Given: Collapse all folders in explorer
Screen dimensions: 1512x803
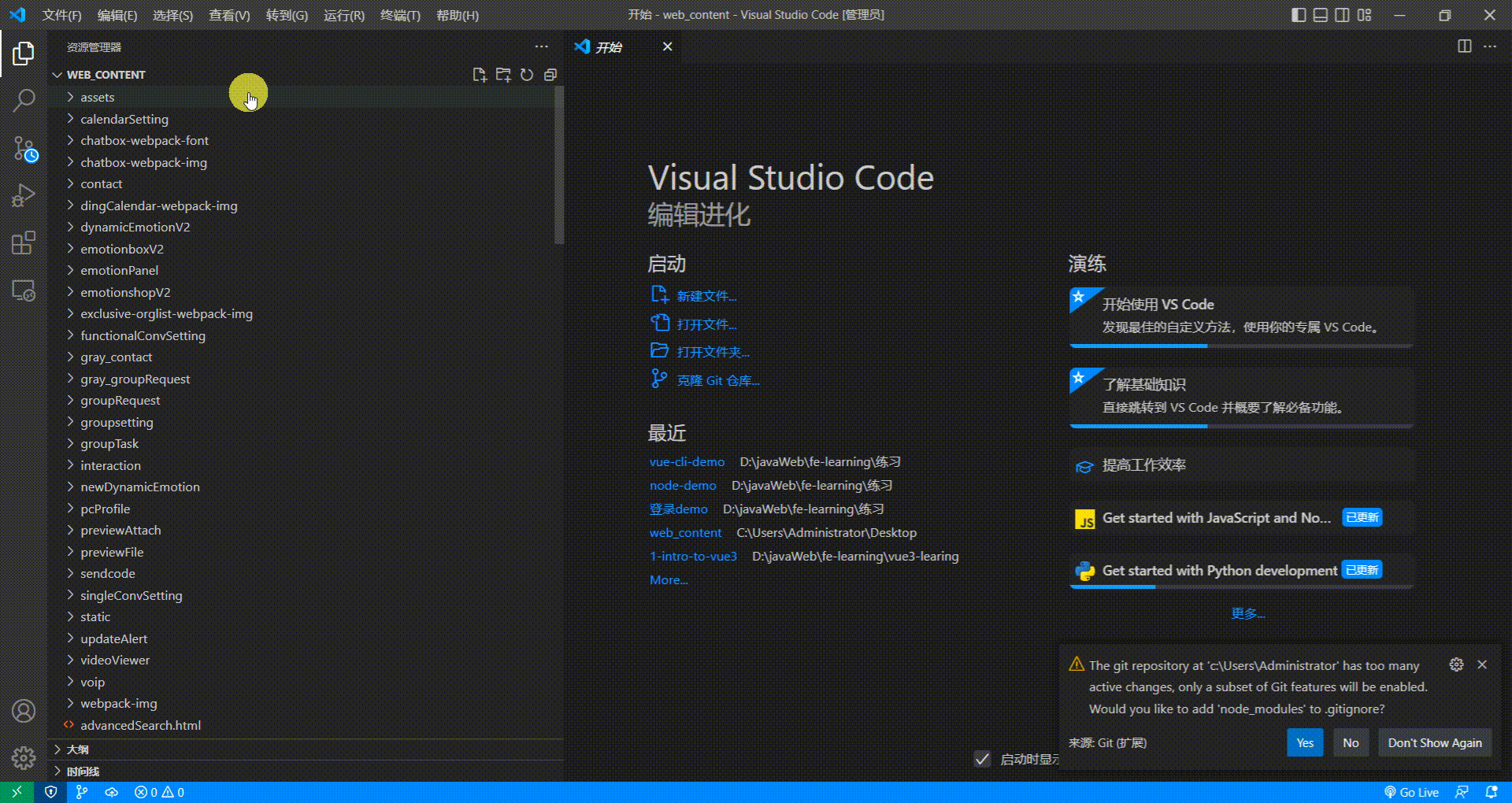Looking at the screenshot, I should click(x=550, y=75).
